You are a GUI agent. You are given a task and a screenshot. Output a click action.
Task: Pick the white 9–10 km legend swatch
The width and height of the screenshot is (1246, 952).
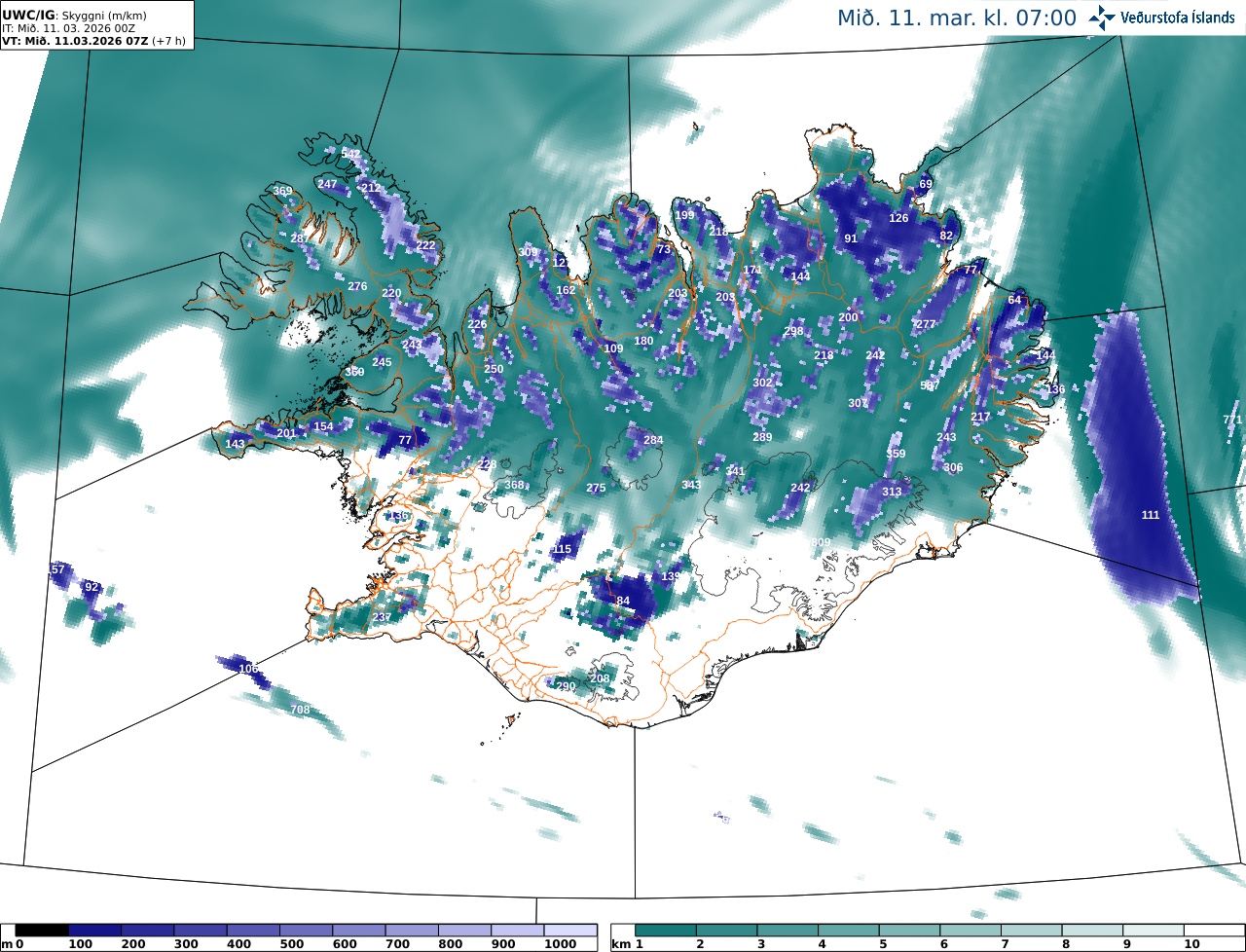1154,931
